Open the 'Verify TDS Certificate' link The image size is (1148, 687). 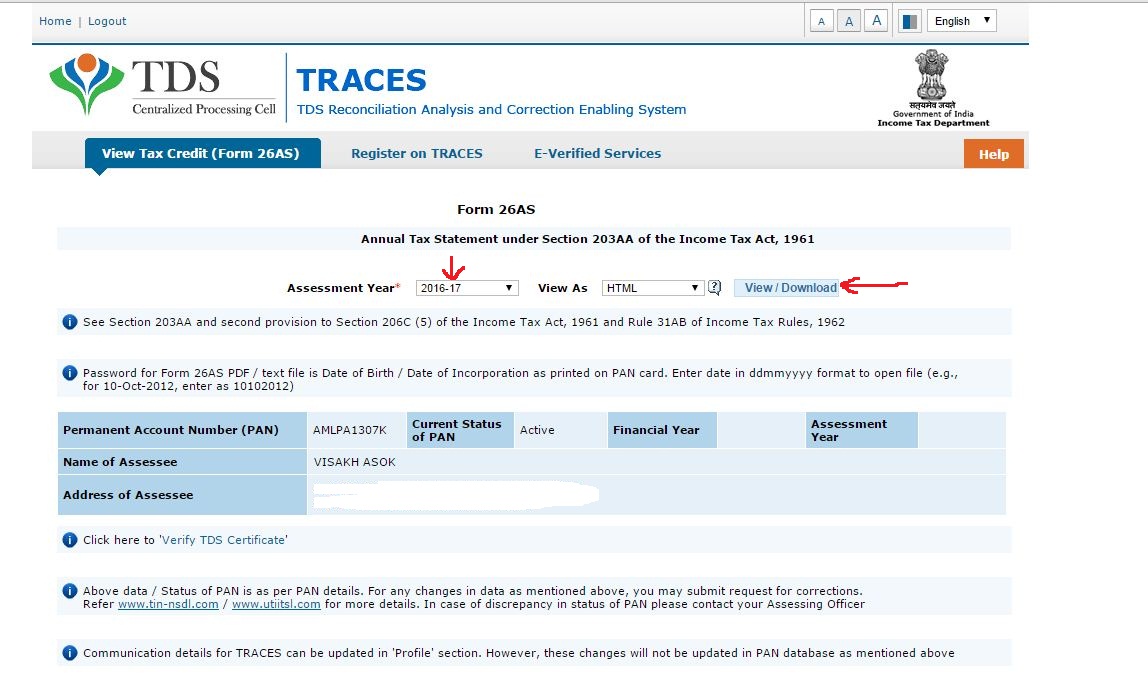pyautogui.click(x=223, y=540)
